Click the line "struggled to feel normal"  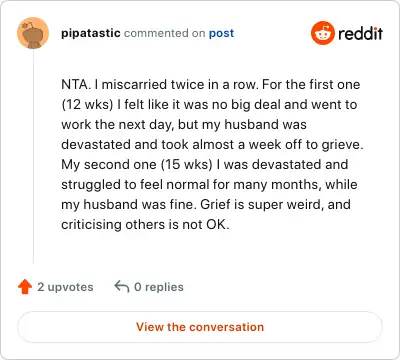click(x=137, y=185)
